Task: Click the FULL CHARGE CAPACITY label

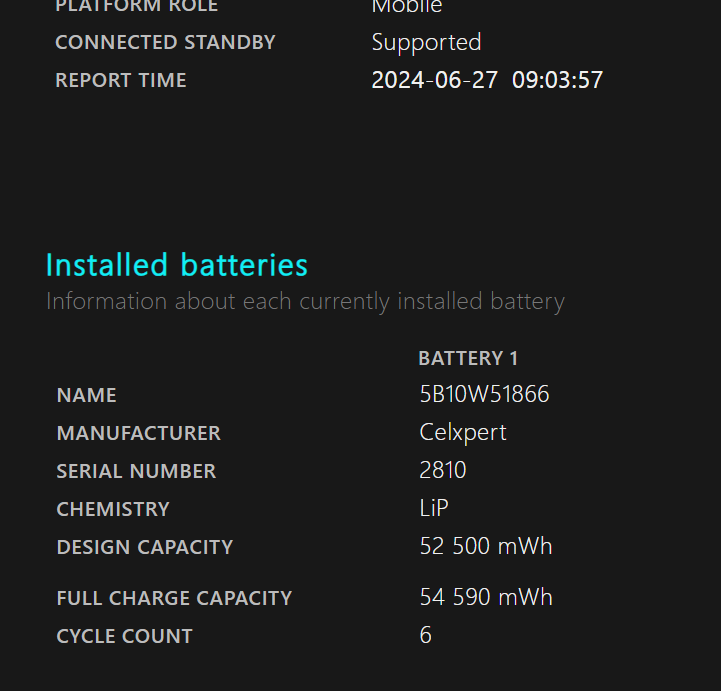Action: [174, 598]
